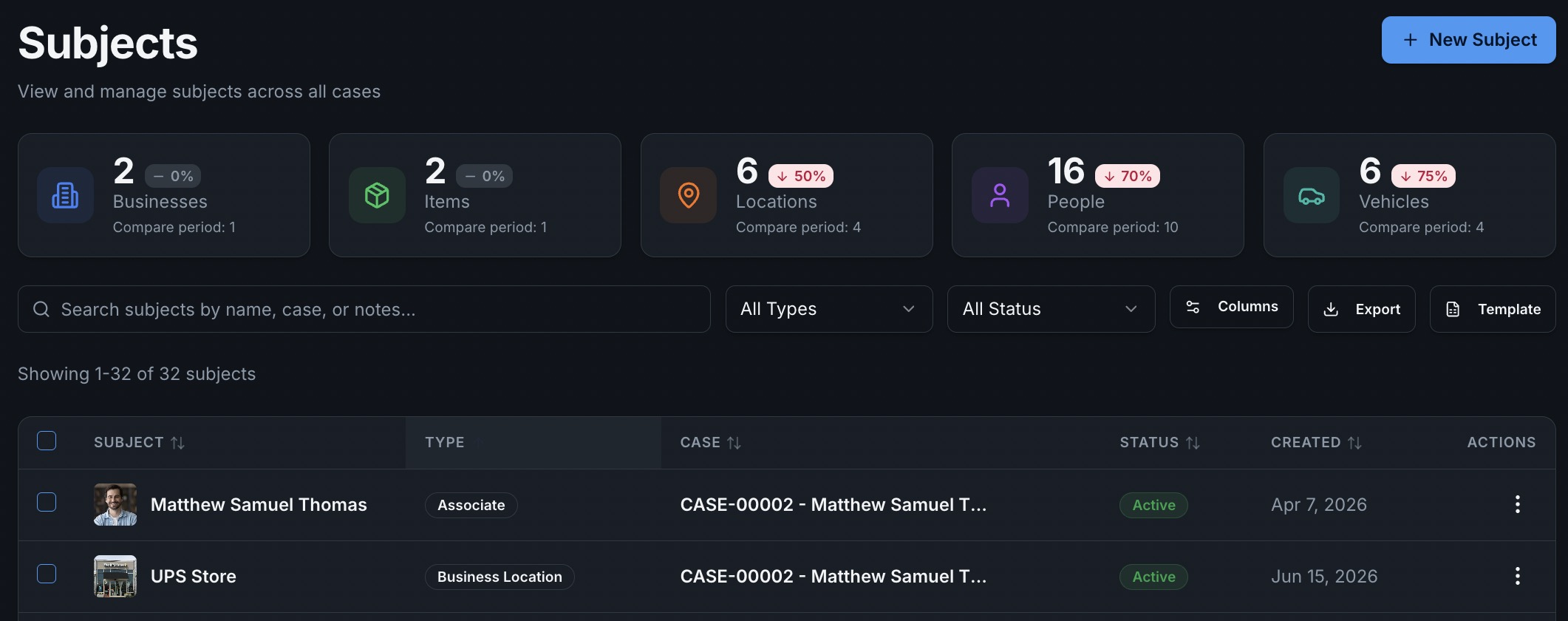Select the Locations stat card

click(x=787, y=195)
